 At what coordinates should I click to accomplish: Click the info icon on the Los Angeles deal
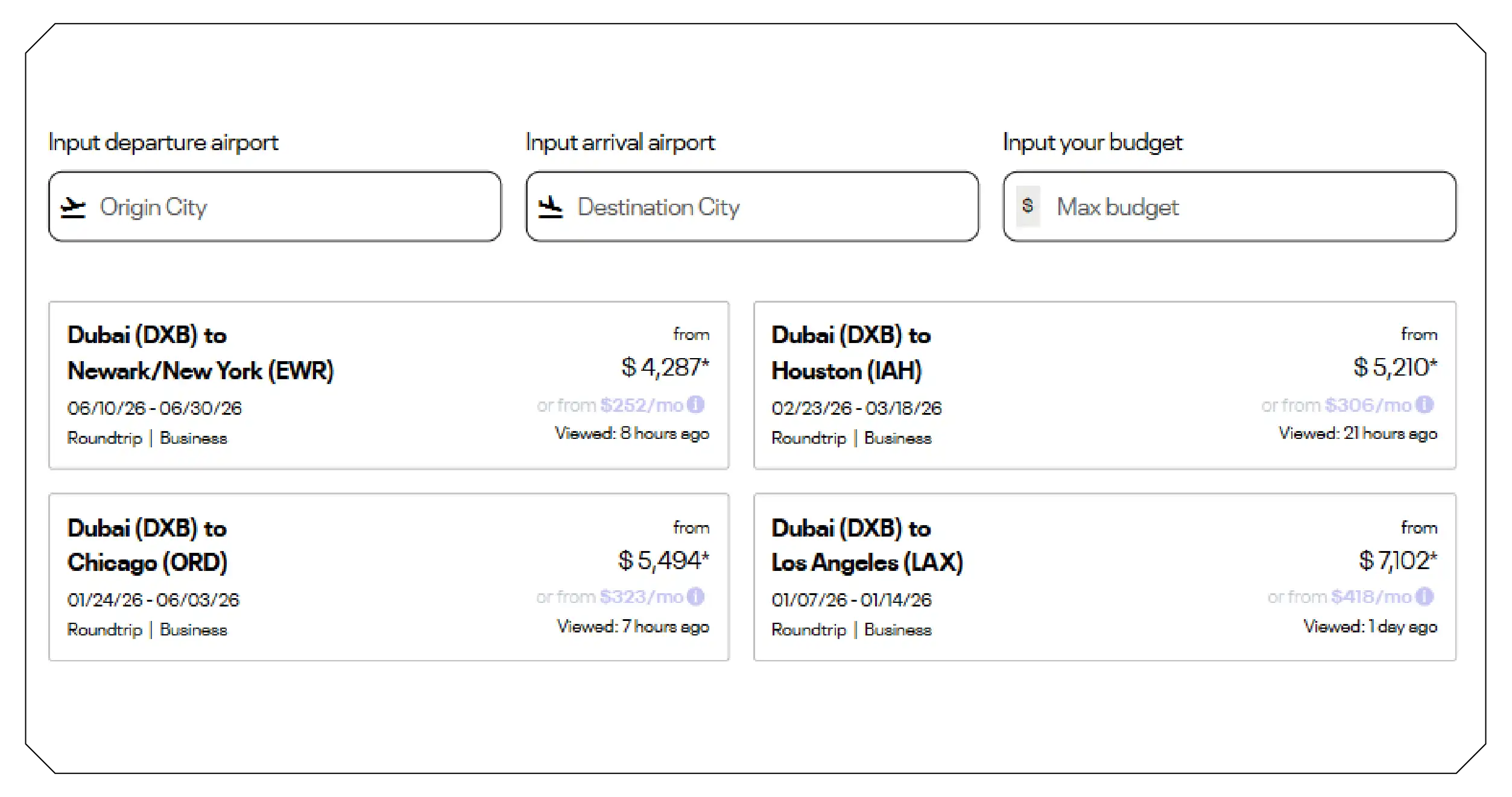[x=1424, y=597]
